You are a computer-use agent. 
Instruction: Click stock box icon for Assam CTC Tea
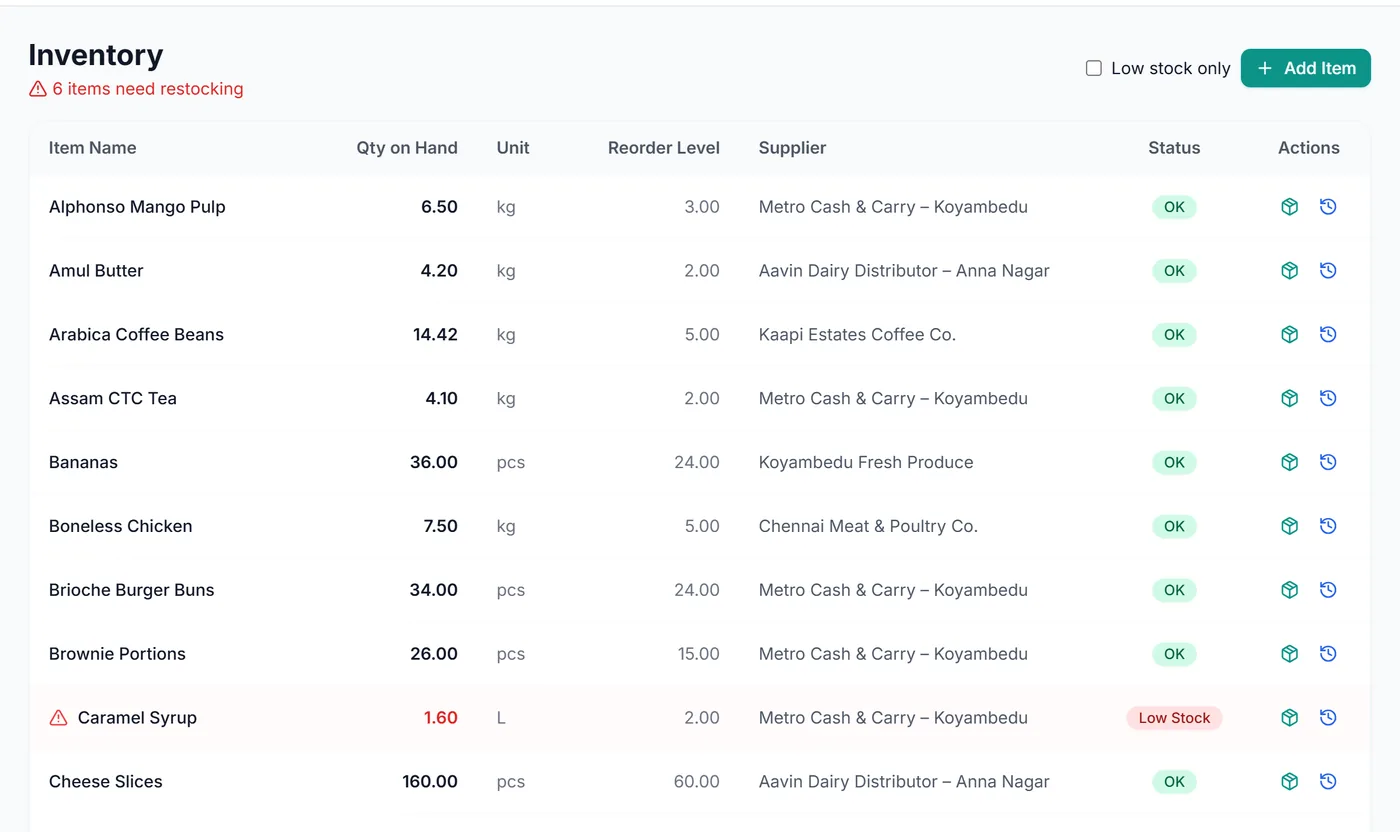pos(1290,398)
